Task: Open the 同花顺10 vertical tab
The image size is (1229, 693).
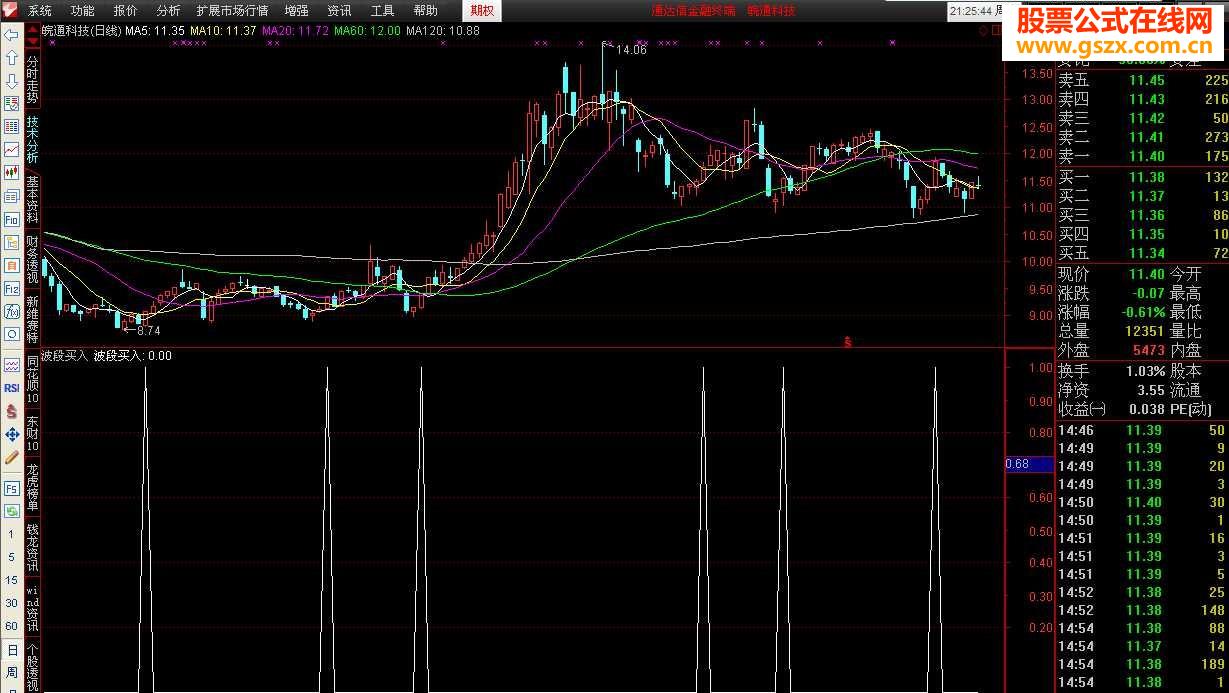Action: (32, 379)
